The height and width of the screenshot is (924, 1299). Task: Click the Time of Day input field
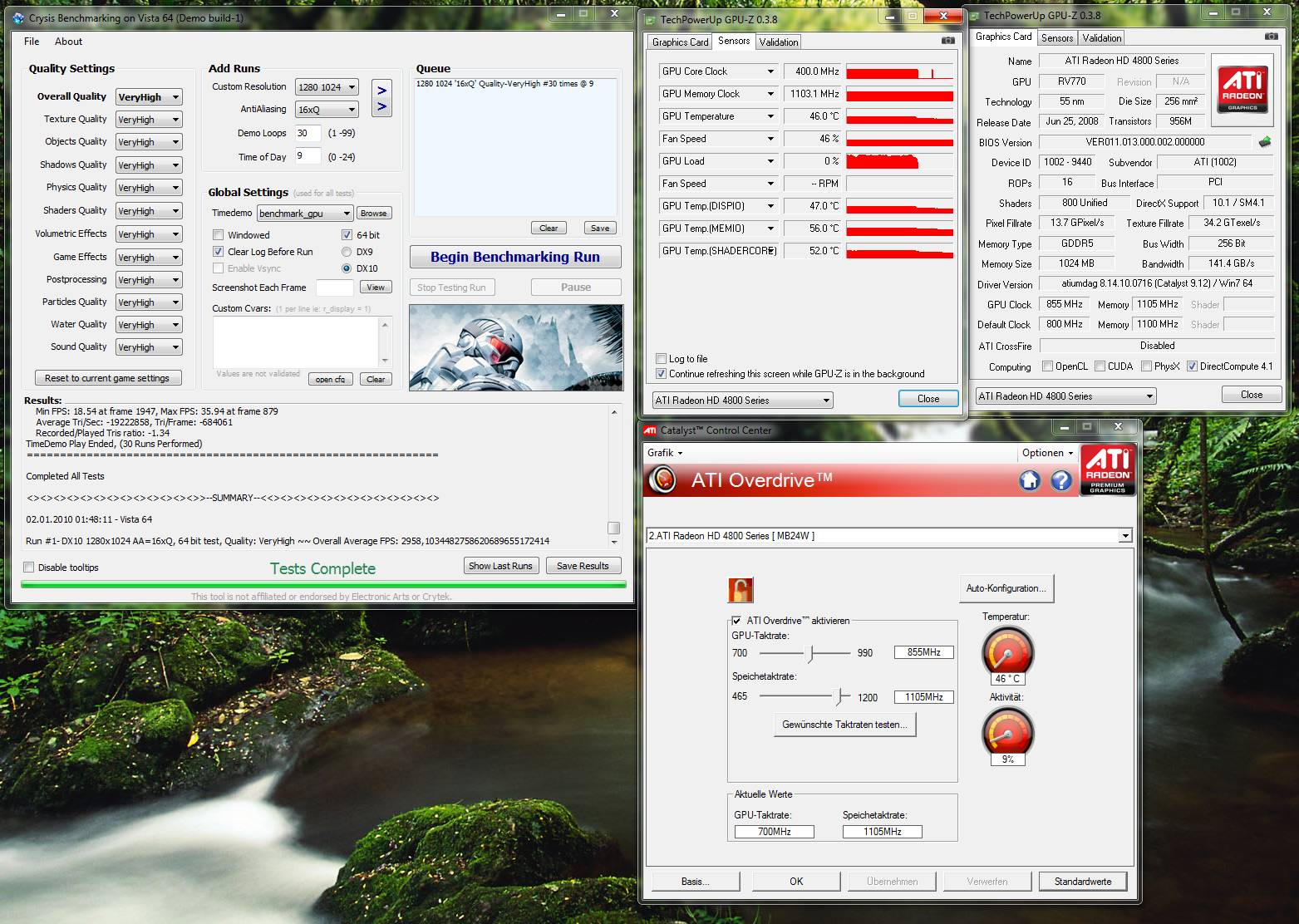[x=308, y=156]
